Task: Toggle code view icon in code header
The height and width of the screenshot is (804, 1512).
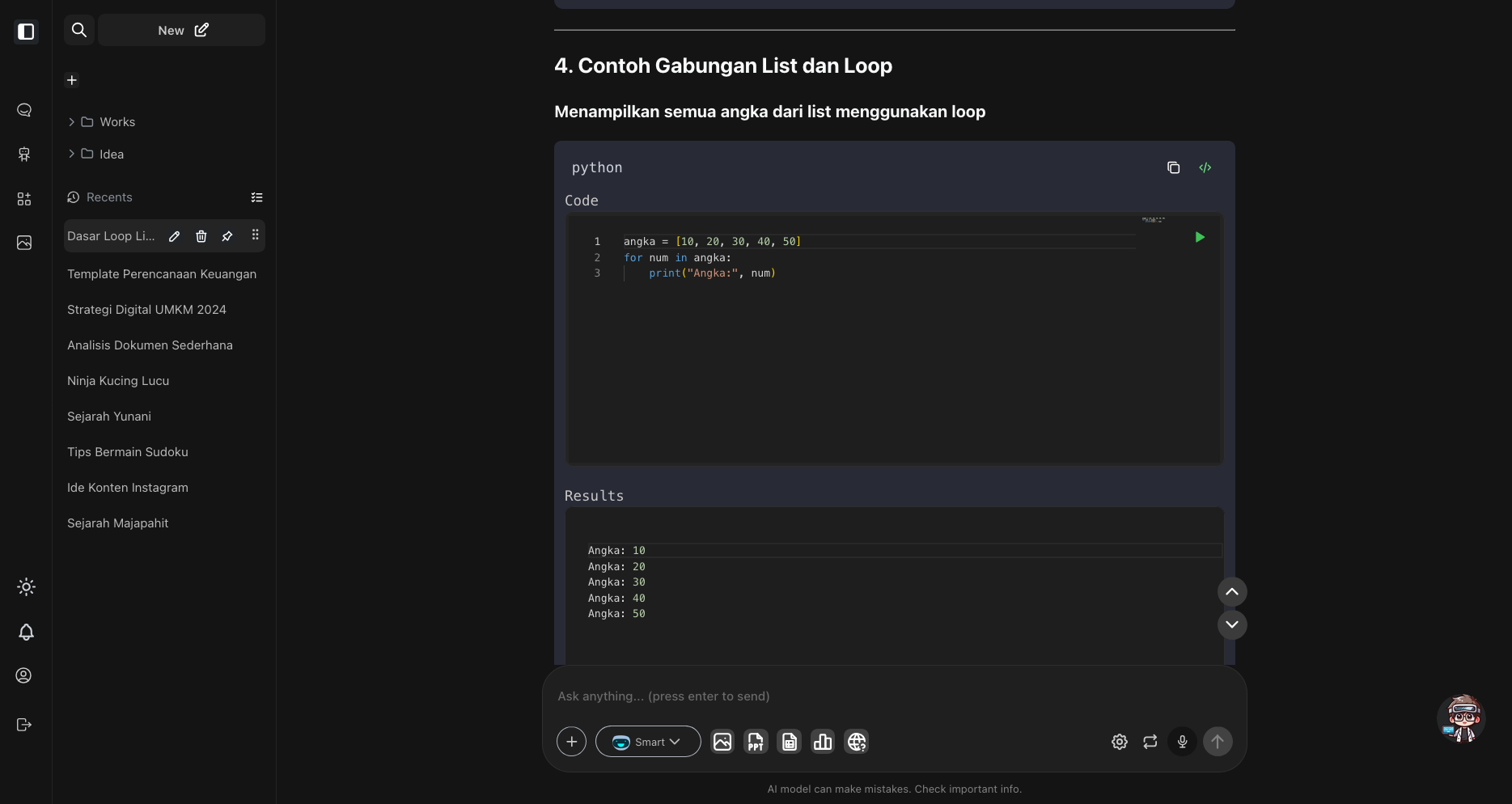Action: pyautogui.click(x=1205, y=167)
